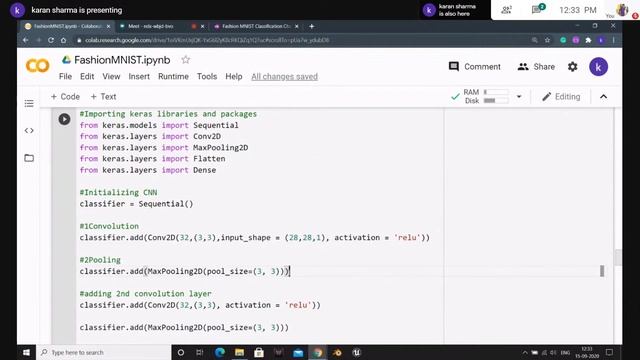This screenshot has width=640, height=360.
Task: Collapse the Colab header with chevron
Action: click(603, 97)
